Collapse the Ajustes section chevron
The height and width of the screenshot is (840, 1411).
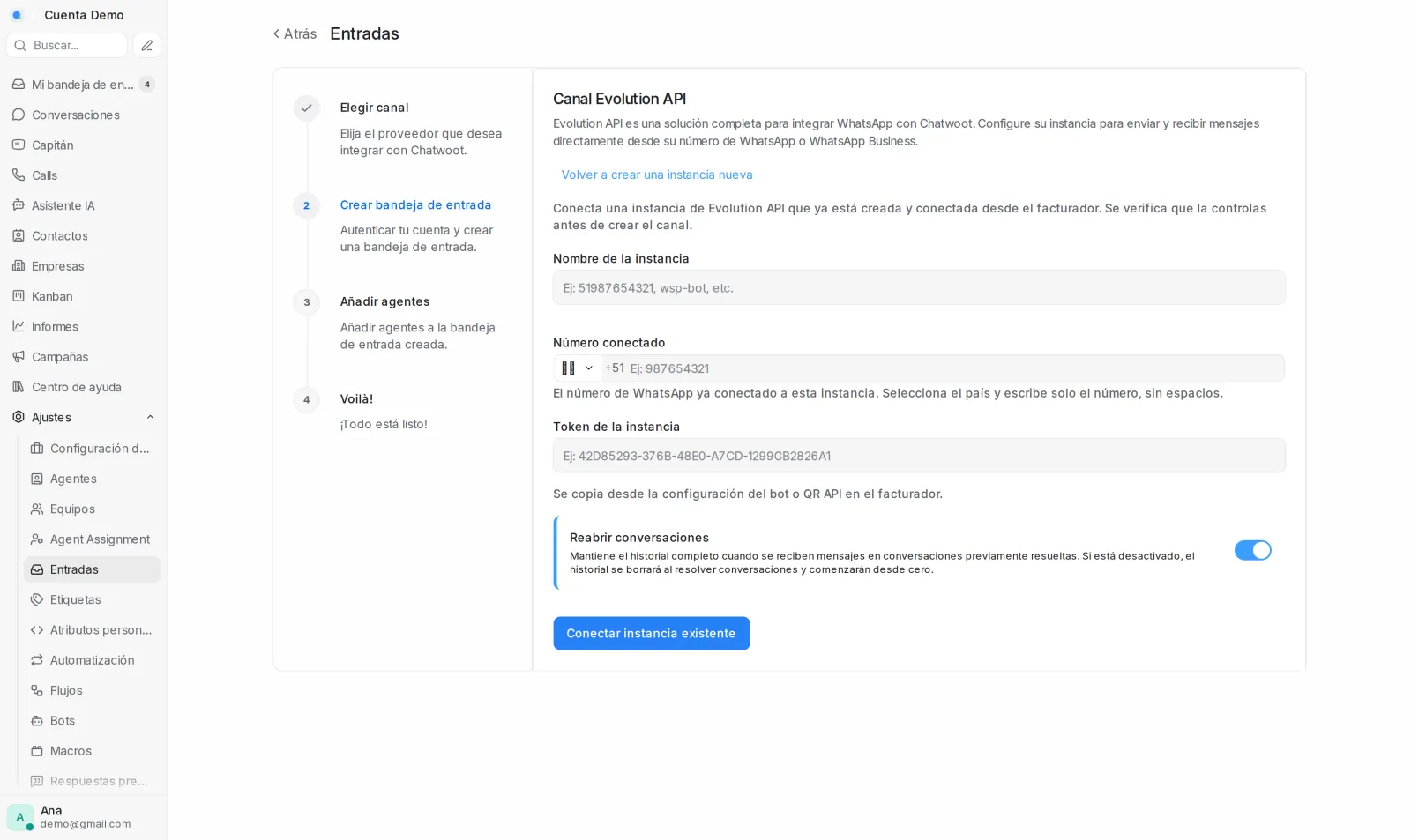150,417
